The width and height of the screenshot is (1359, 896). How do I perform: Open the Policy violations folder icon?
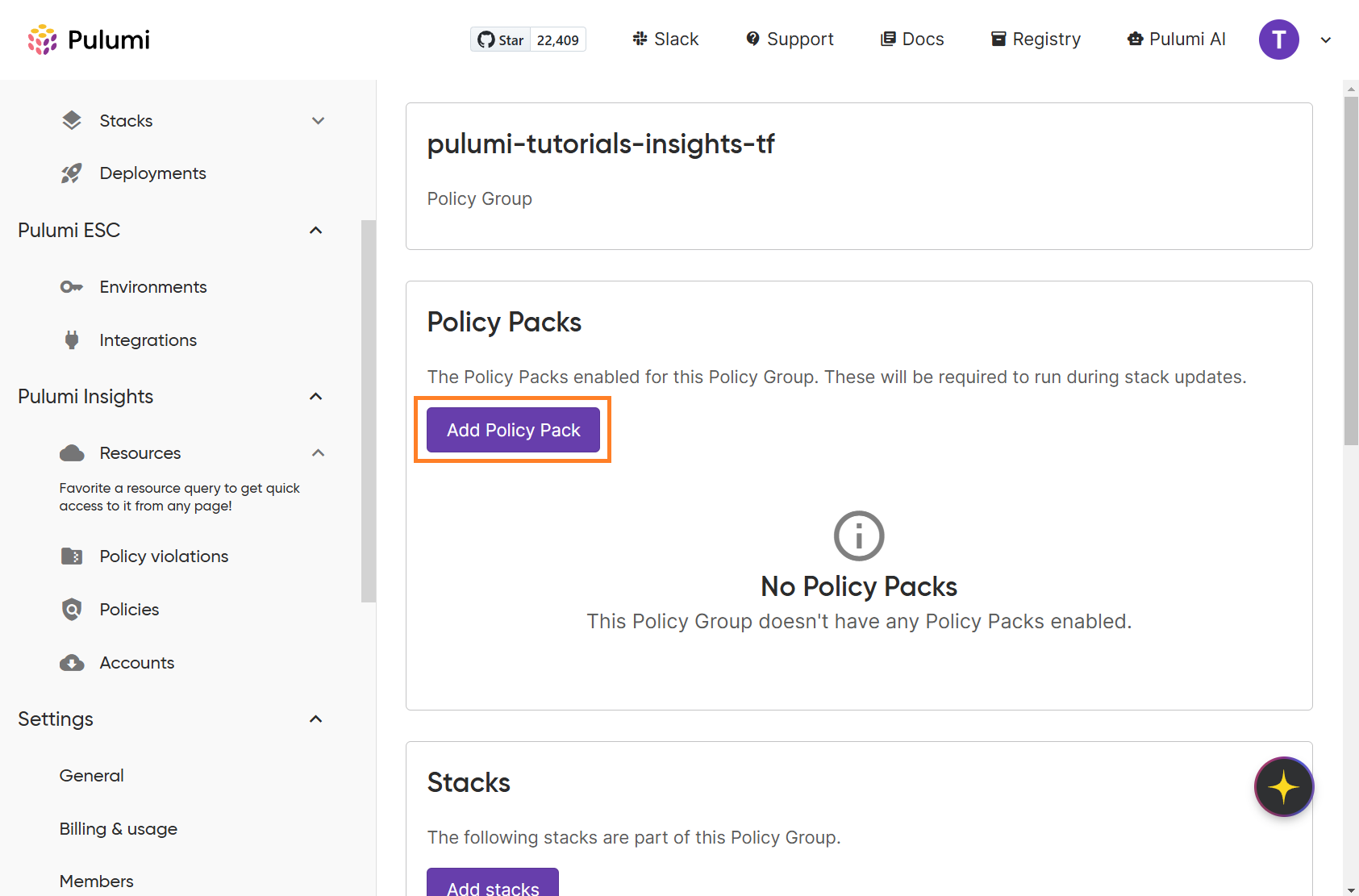pos(72,556)
